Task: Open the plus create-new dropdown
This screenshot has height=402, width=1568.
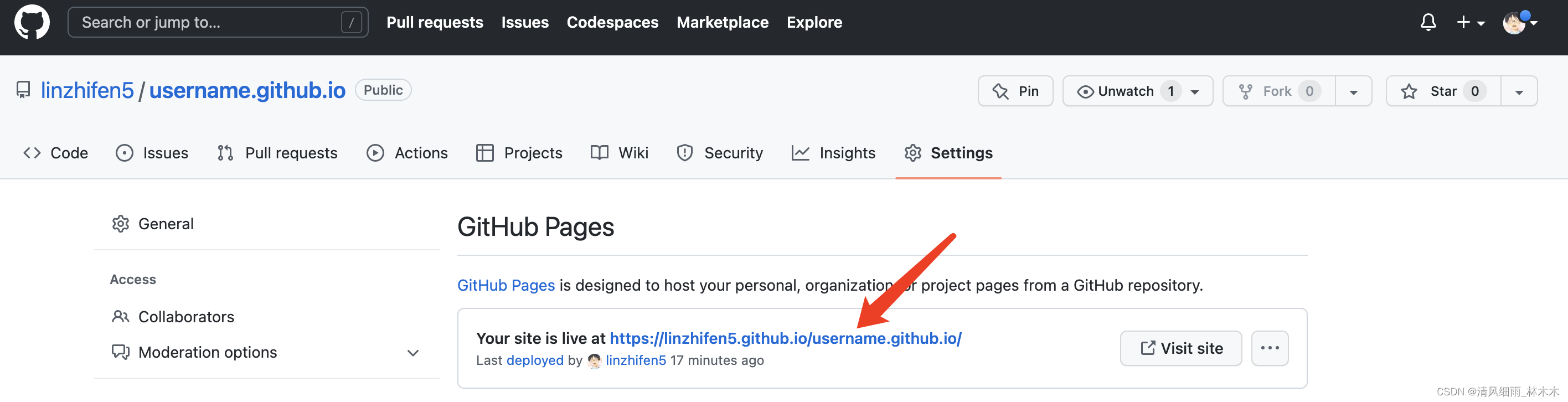Action: coord(1471,23)
